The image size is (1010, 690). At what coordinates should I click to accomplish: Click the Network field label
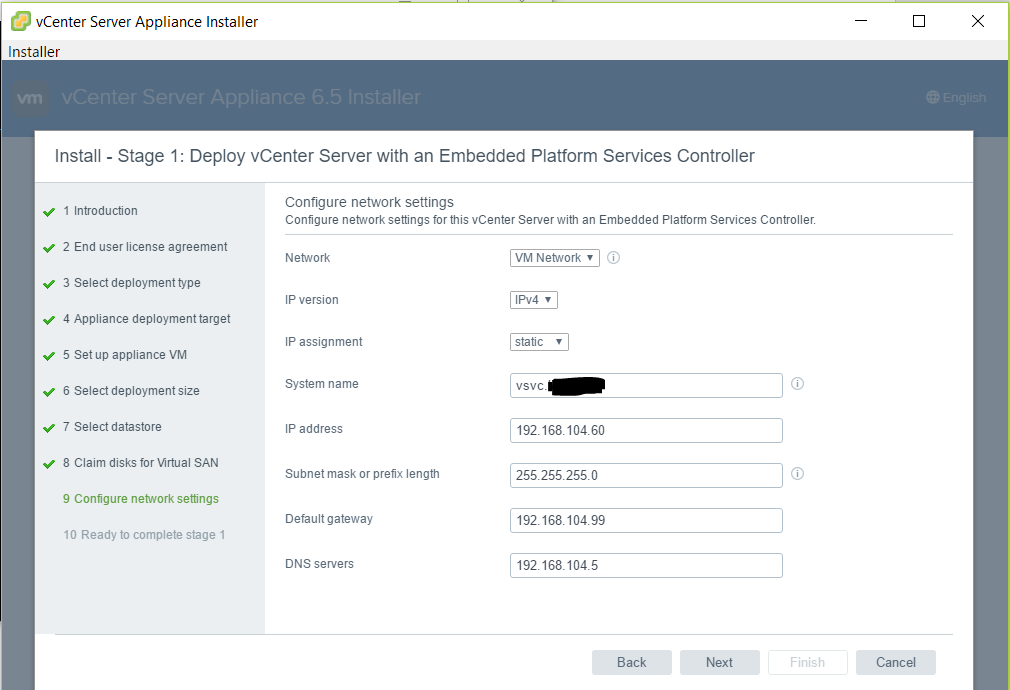(x=307, y=258)
